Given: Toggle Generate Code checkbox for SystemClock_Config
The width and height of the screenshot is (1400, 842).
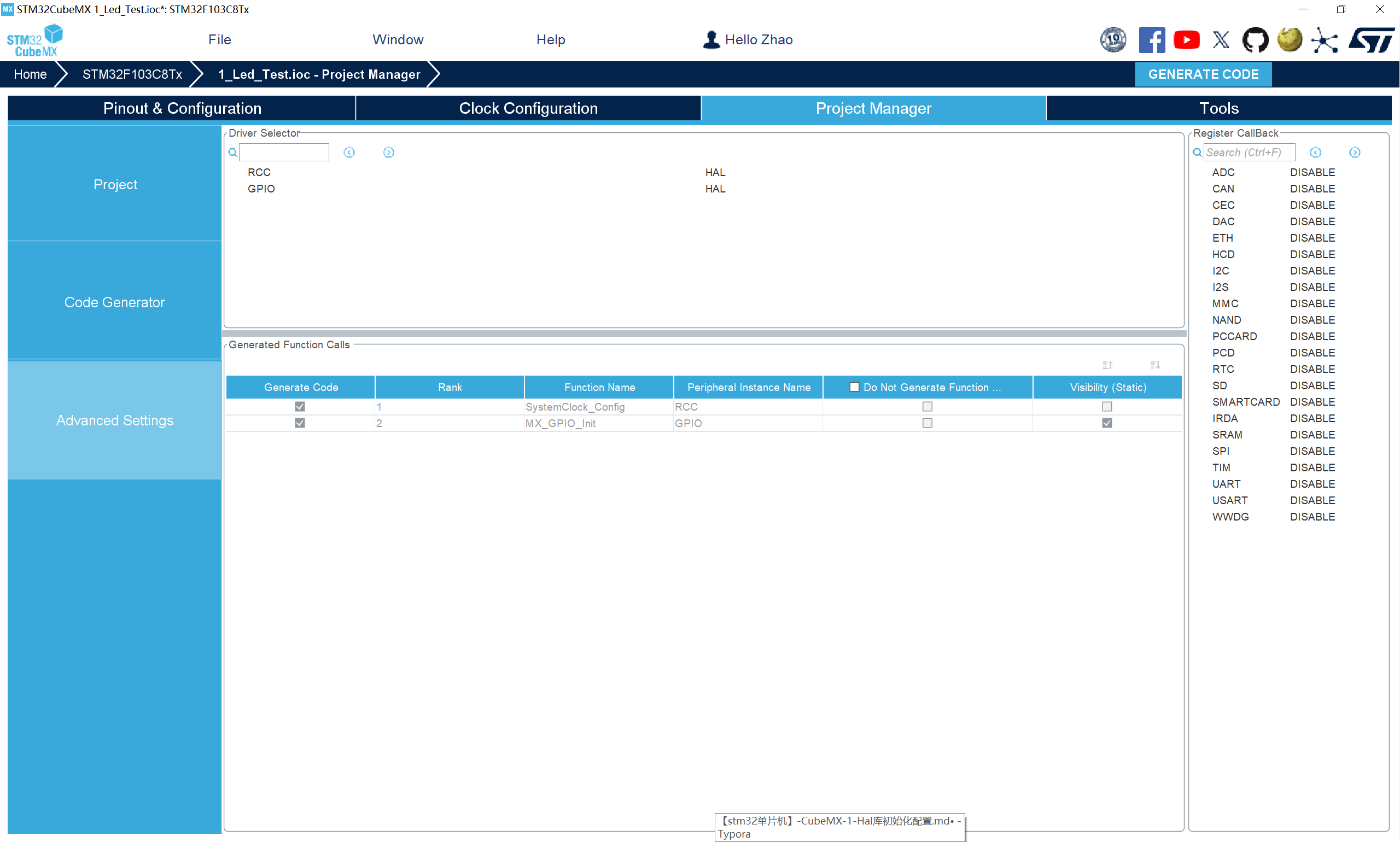Looking at the screenshot, I should 300,406.
